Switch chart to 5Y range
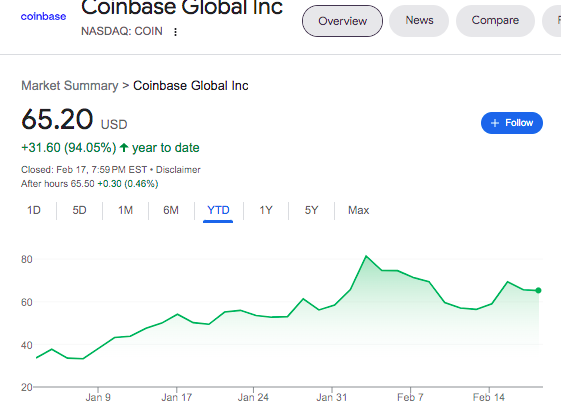The height and width of the screenshot is (414, 561). point(311,210)
